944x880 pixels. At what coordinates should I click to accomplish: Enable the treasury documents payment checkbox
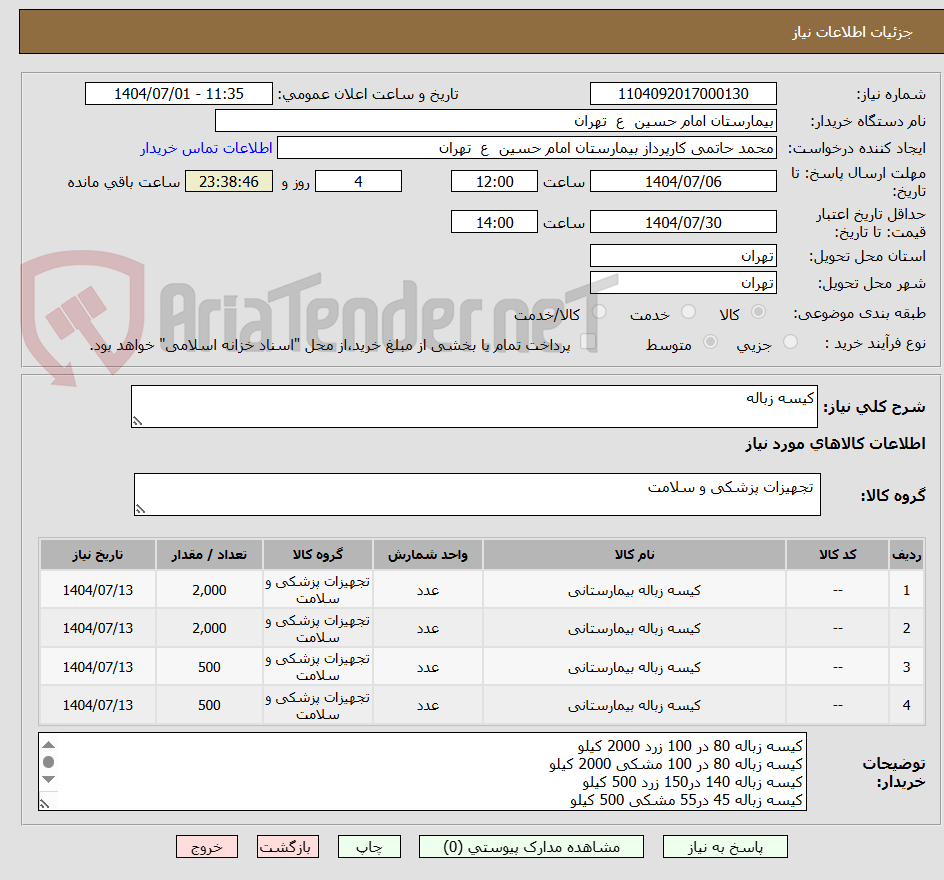590,340
